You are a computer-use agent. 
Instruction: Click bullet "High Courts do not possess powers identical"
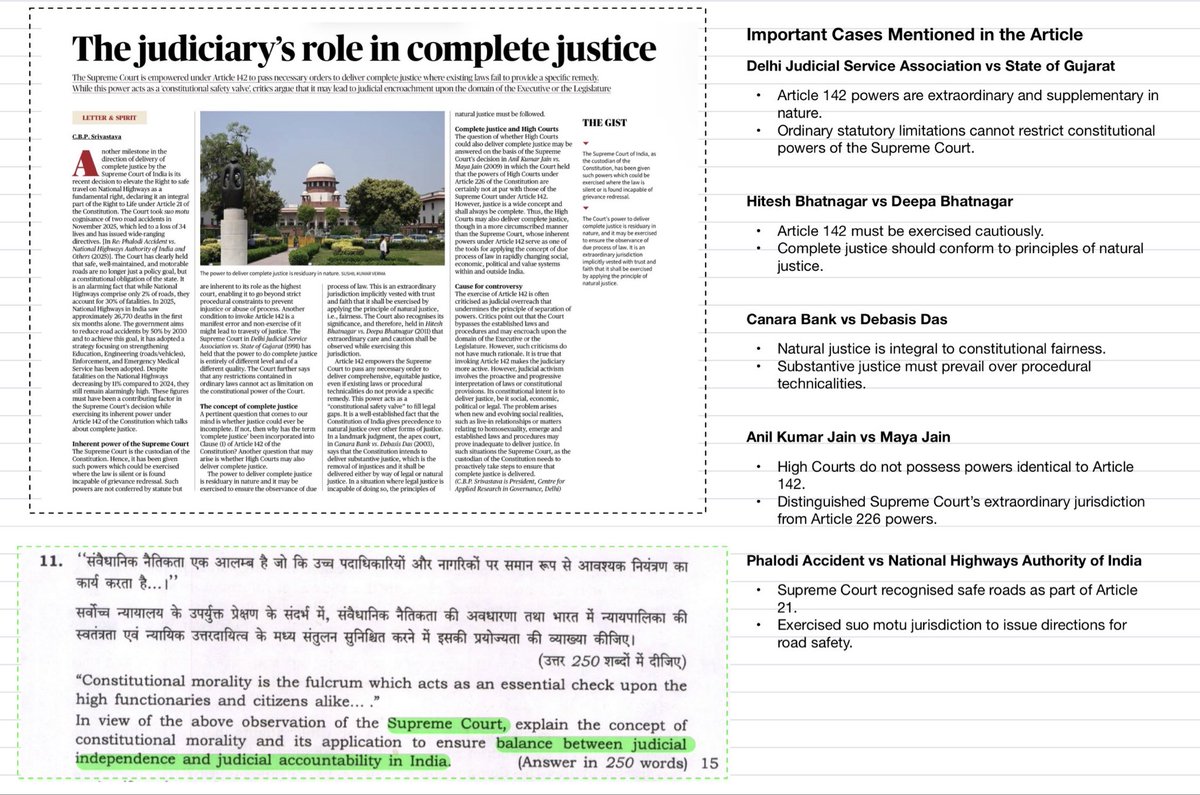tap(953, 475)
